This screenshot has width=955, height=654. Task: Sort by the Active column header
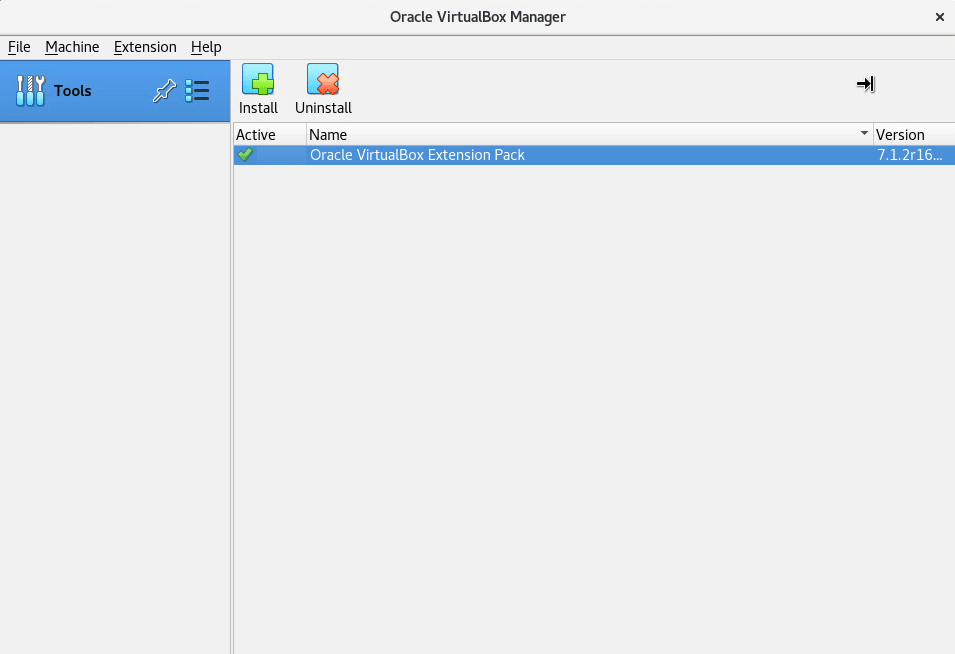pyautogui.click(x=270, y=134)
